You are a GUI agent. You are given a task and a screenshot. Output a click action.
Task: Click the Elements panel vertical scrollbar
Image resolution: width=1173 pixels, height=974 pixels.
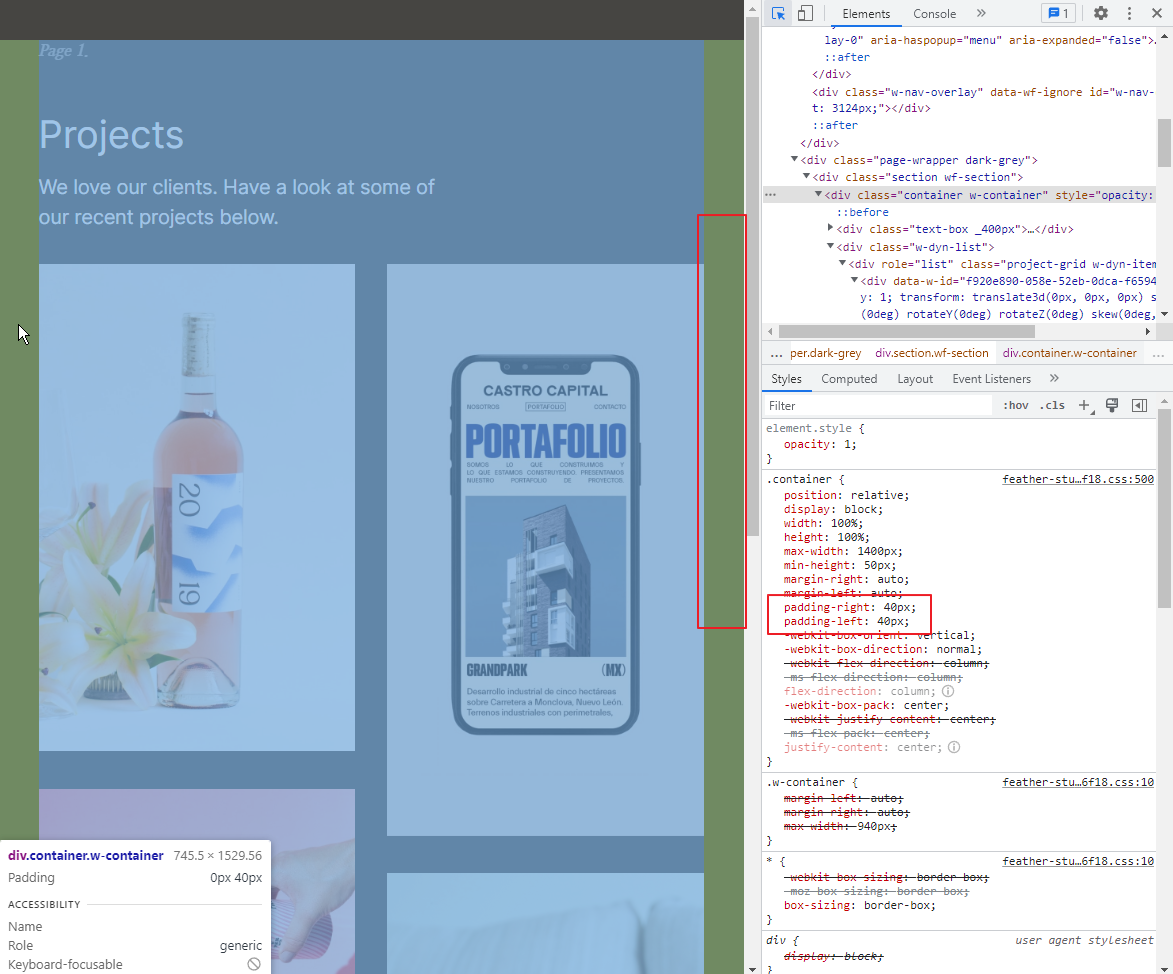click(x=1164, y=142)
